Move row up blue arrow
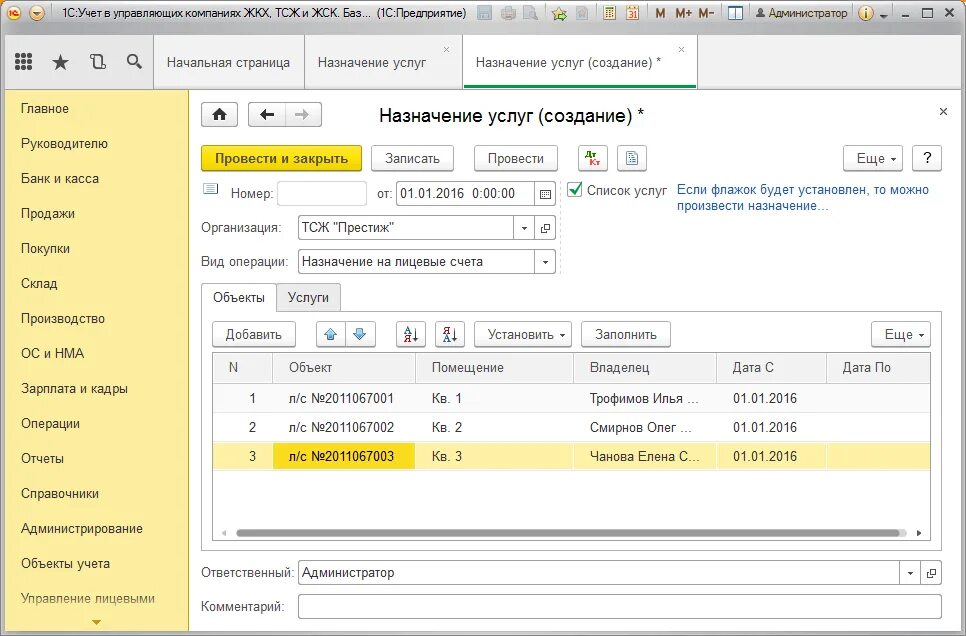 tap(330, 335)
